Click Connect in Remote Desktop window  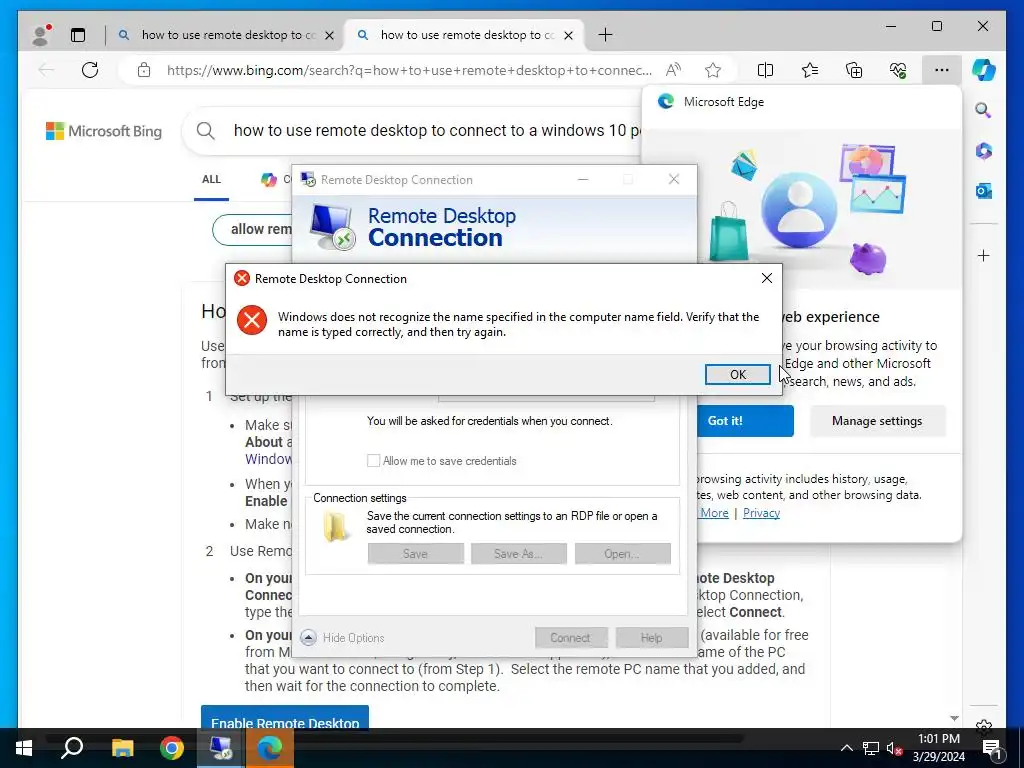click(x=571, y=637)
